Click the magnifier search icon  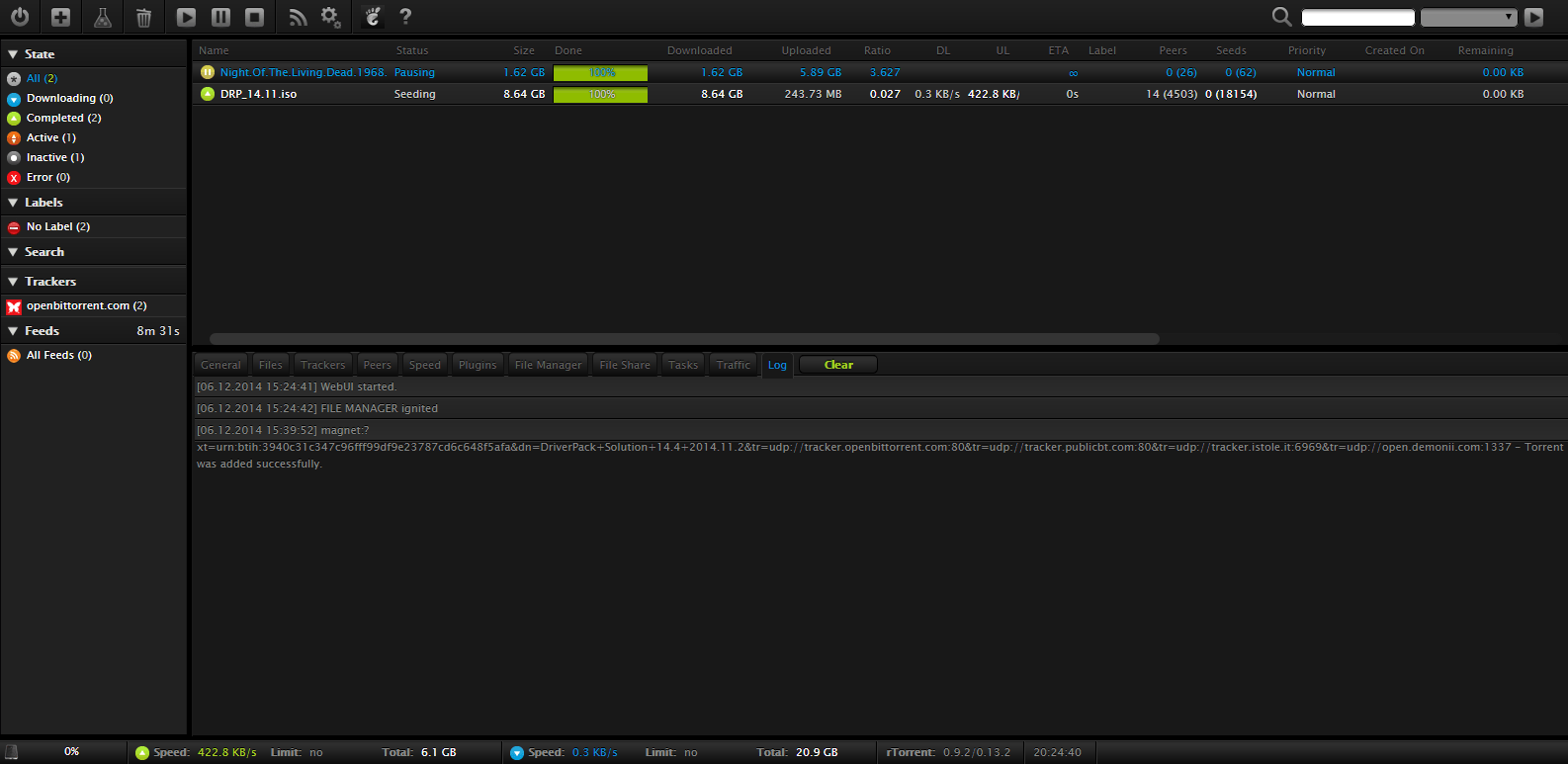click(1281, 17)
